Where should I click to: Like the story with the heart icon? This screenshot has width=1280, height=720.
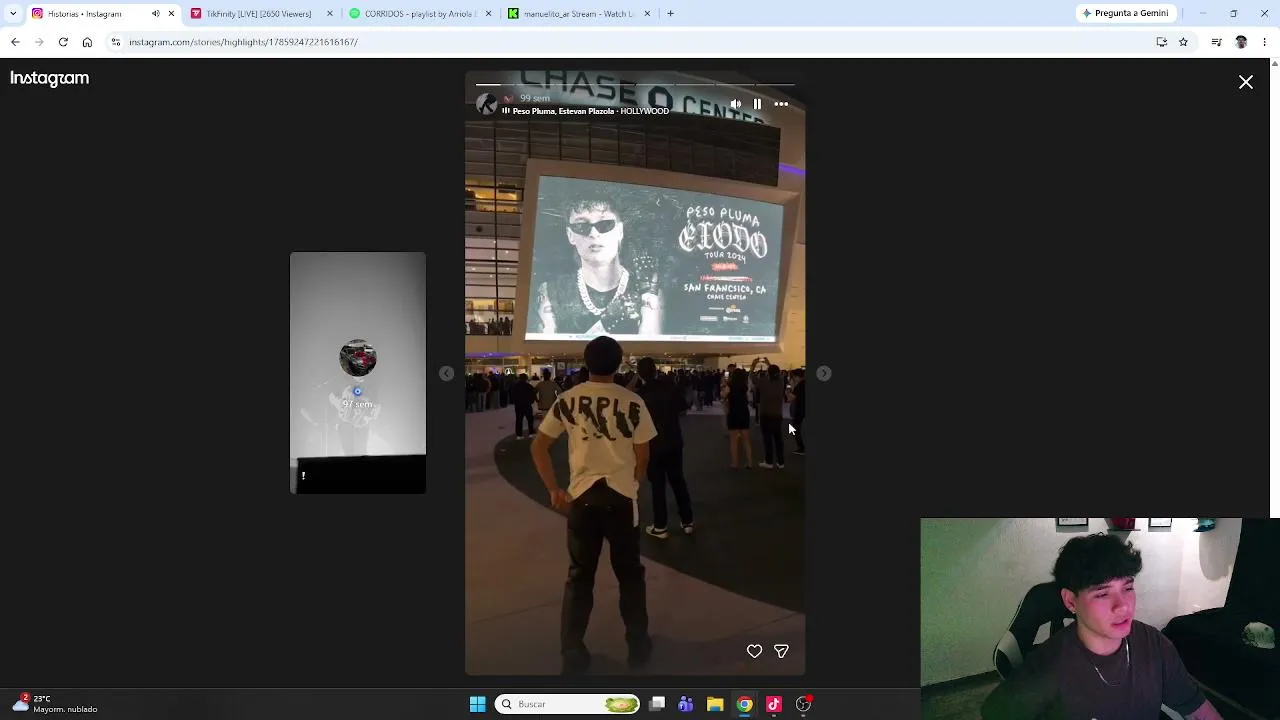754,651
